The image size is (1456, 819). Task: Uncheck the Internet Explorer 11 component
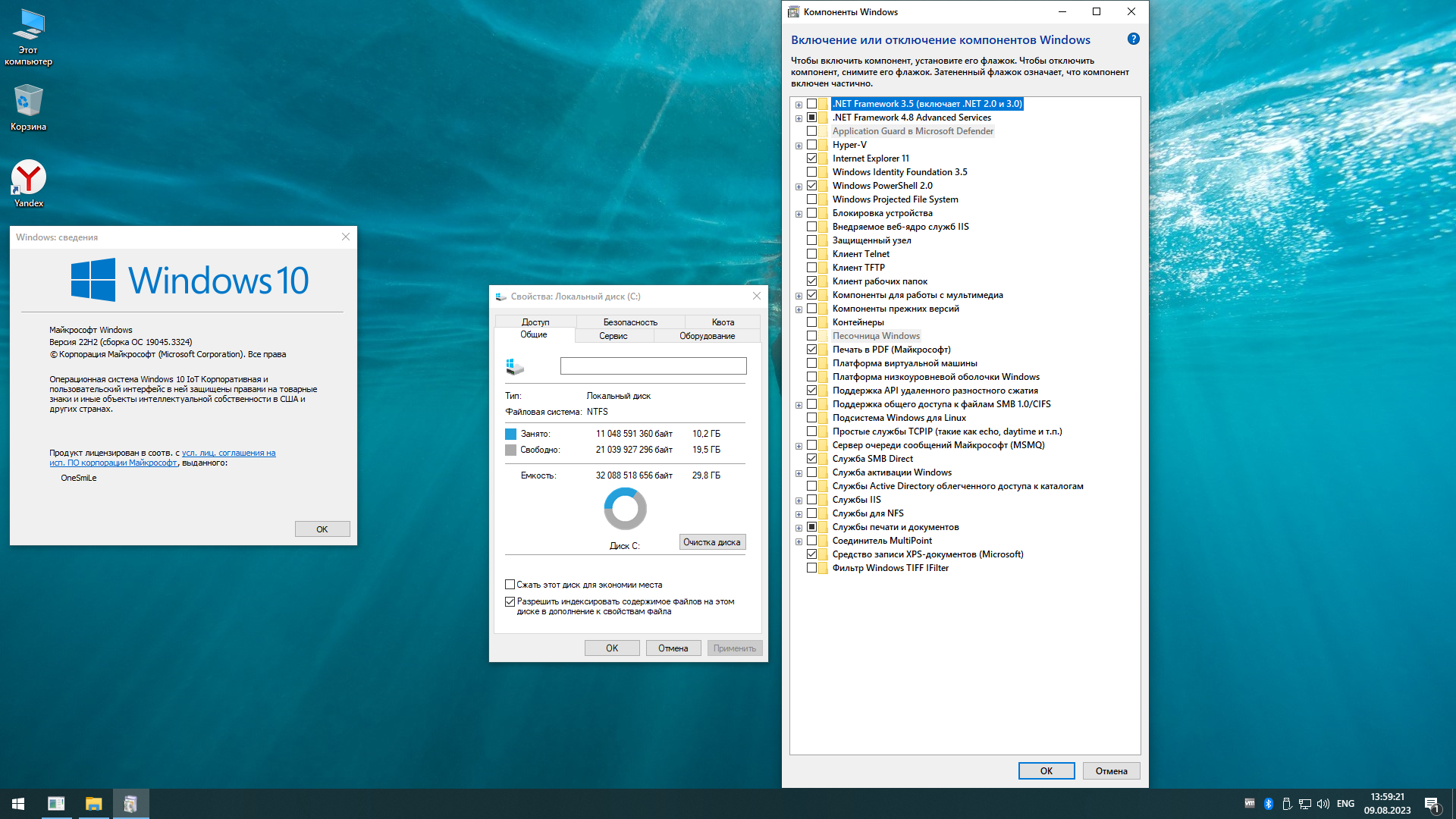811,158
